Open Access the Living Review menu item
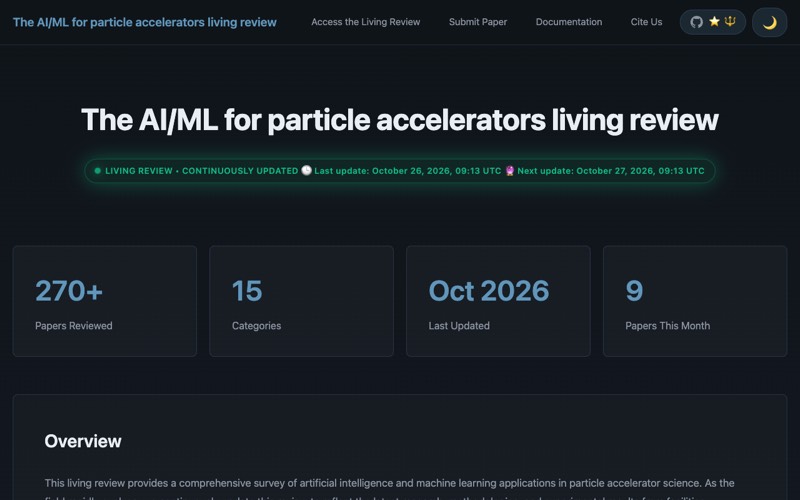Image resolution: width=800 pixels, height=500 pixels. [x=366, y=22]
